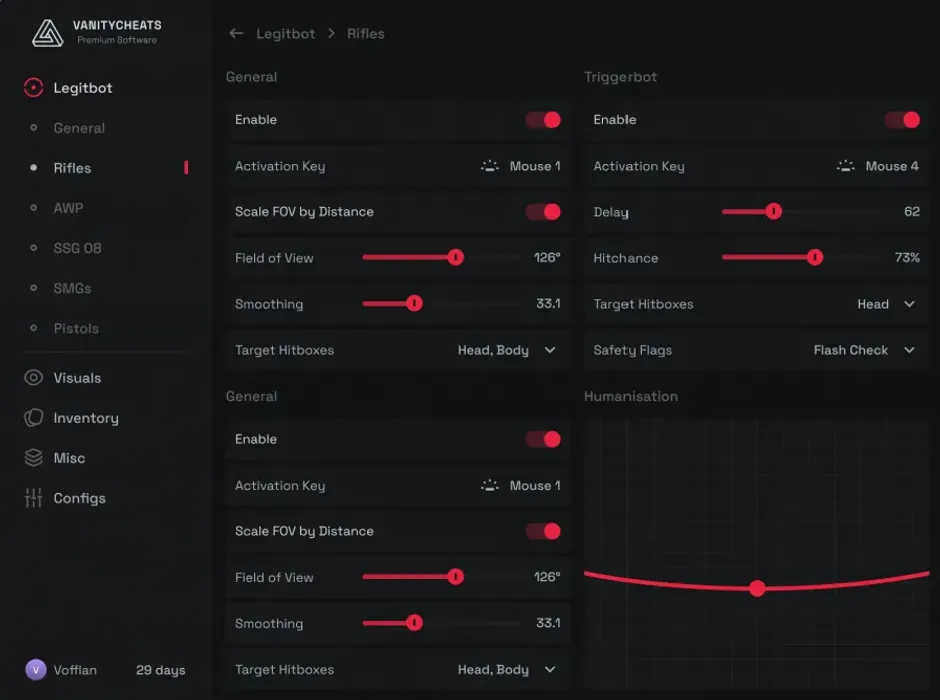Click the Hitchance slider handle

coord(815,257)
